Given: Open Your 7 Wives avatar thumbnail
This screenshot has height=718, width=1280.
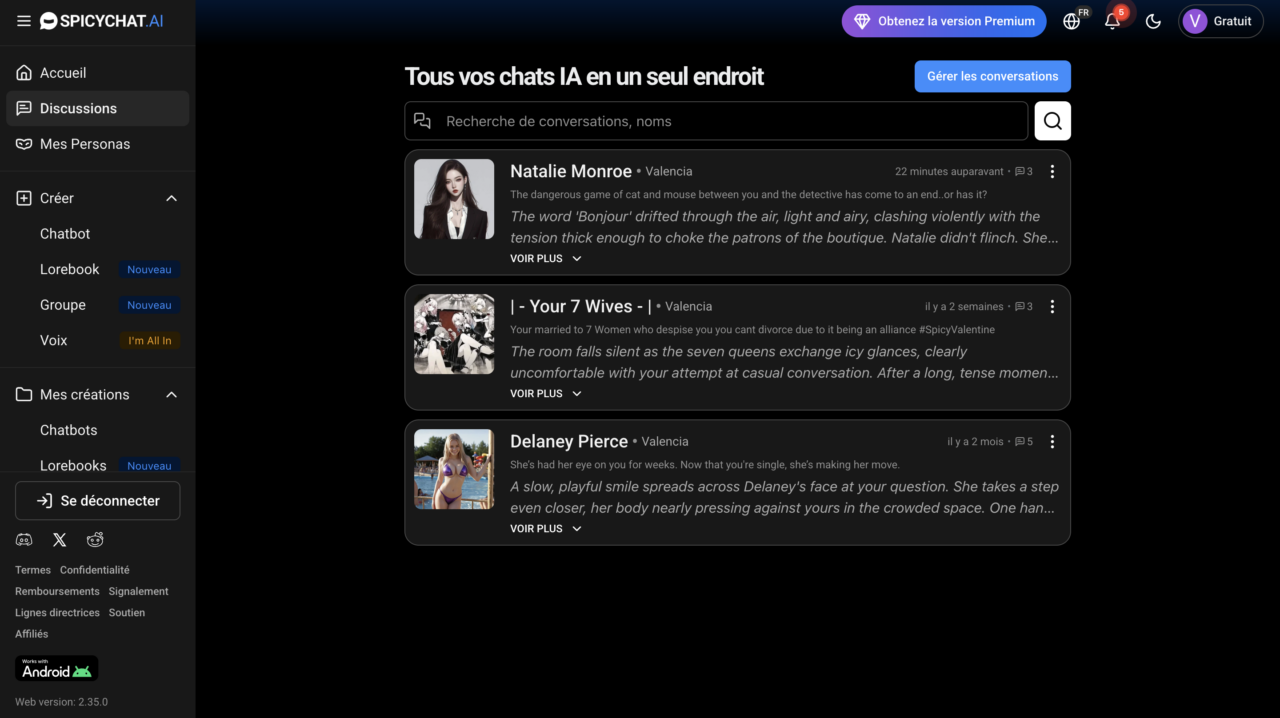Looking at the screenshot, I should 454,334.
